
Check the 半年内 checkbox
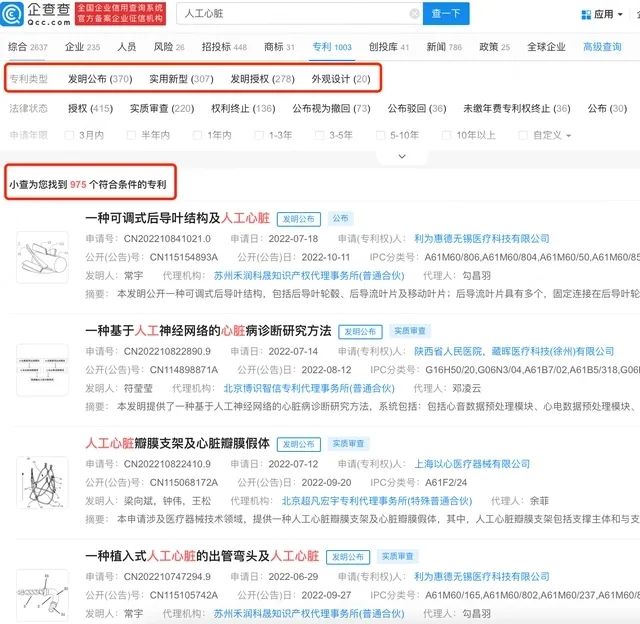click(131, 135)
